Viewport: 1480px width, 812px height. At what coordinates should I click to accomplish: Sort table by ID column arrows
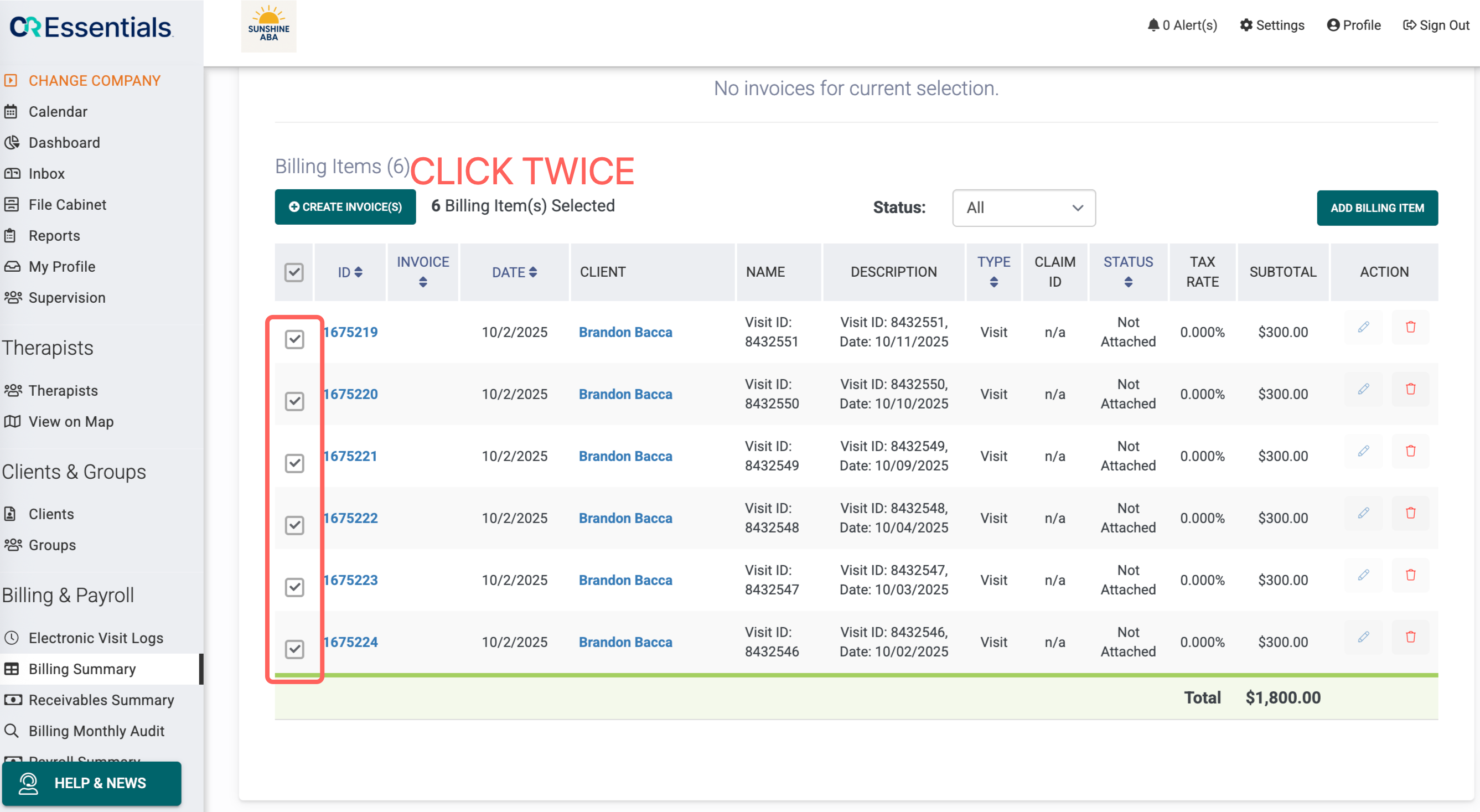pos(358,272)
